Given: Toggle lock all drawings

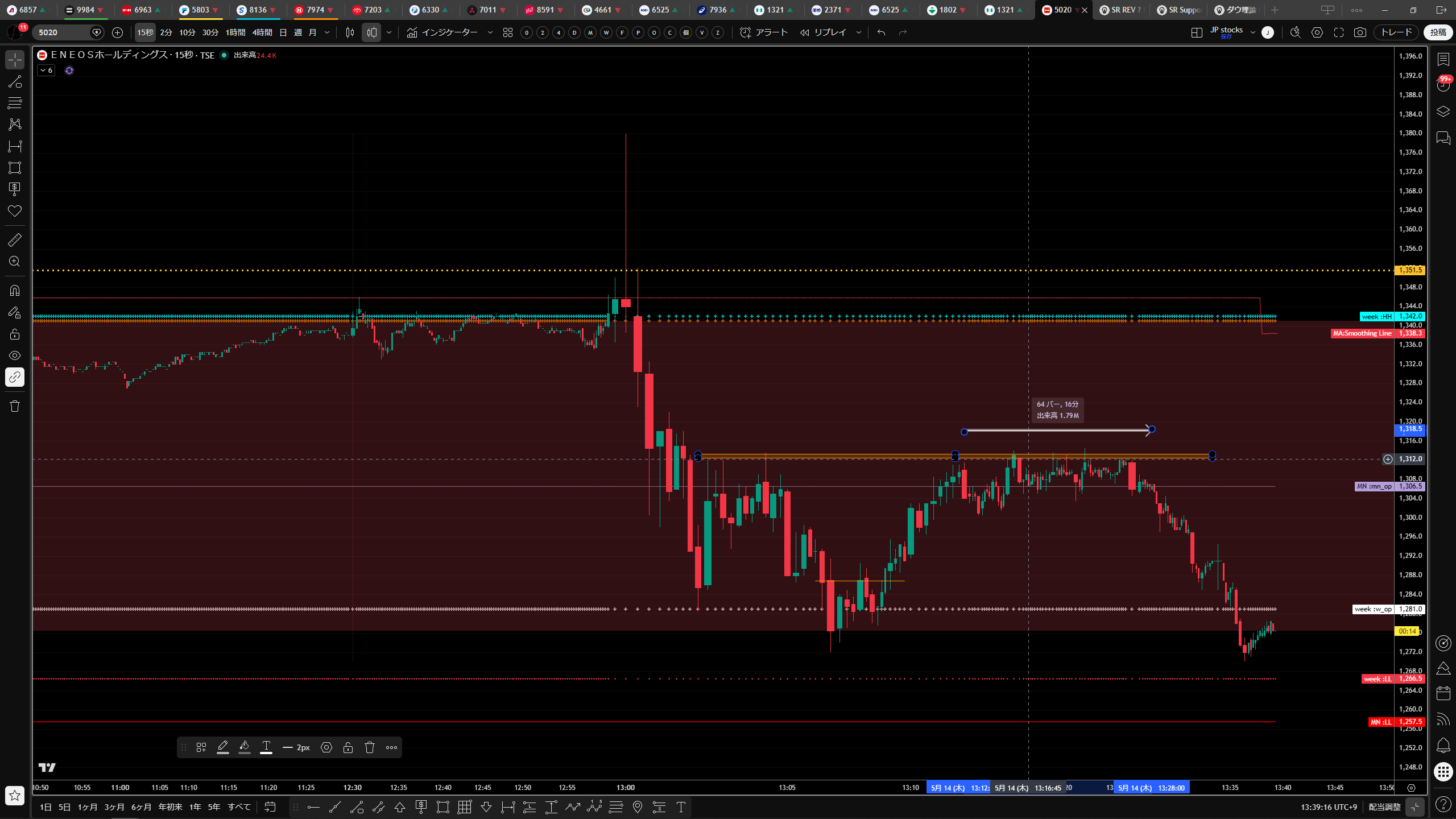Looking at the screenshot, I should tap(15, 334).
